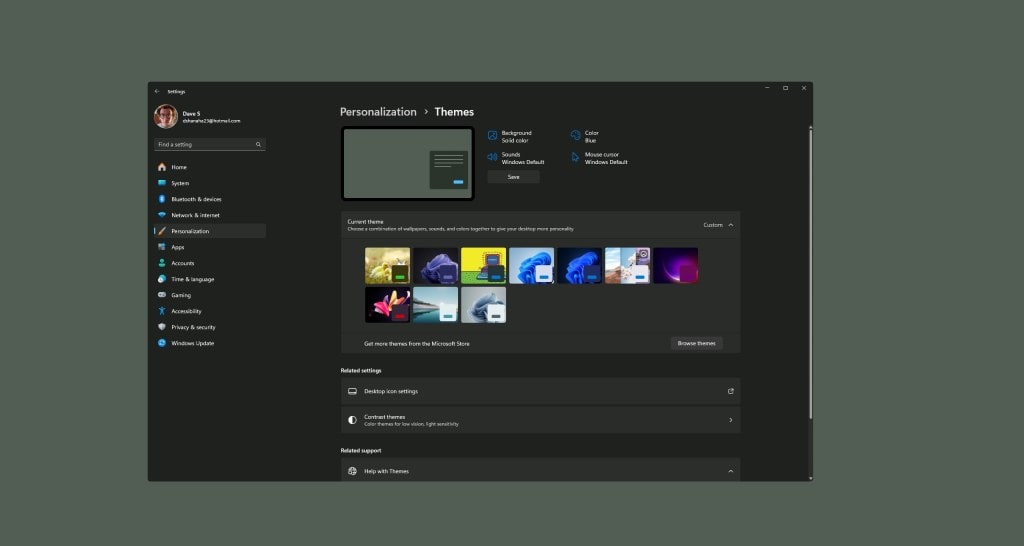Viewport: 1024px width, 546px height.
Task: Click the Desktop icon settings monitor icon
Action: pos(353,391)
